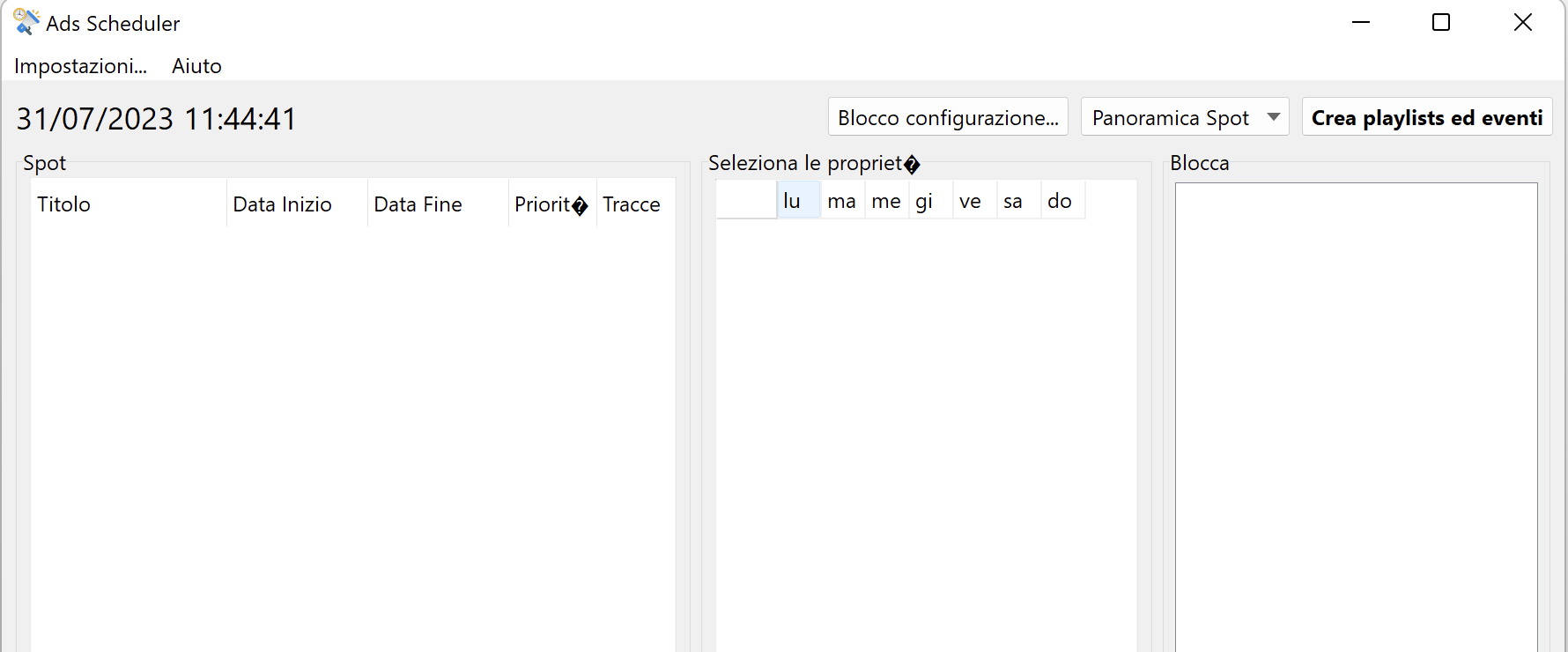The height and width of the screenshot is (652, 1568).
Task: Click inside the Blocca list box
Action: (1357, 417)
